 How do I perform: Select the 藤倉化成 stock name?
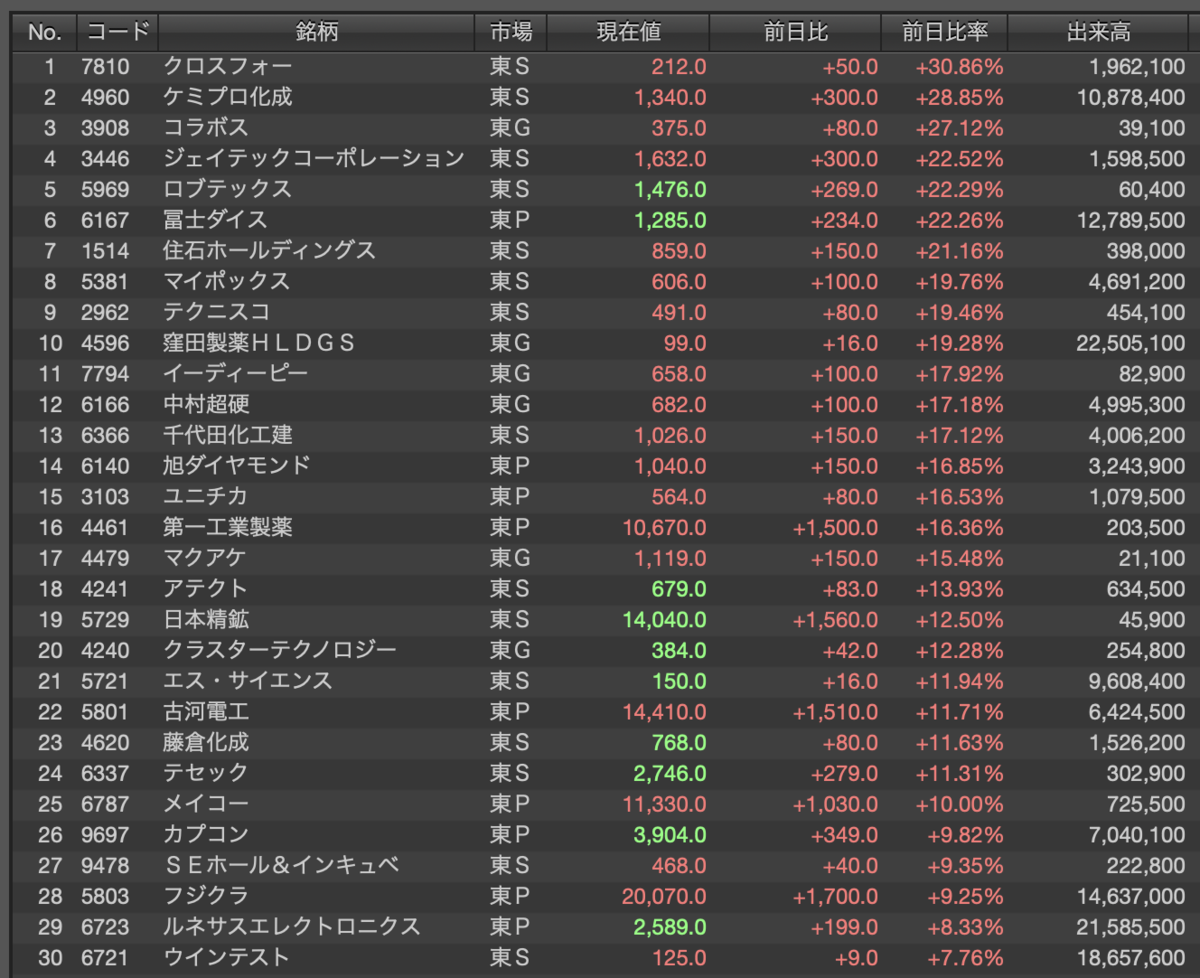[x=206, y=742]
